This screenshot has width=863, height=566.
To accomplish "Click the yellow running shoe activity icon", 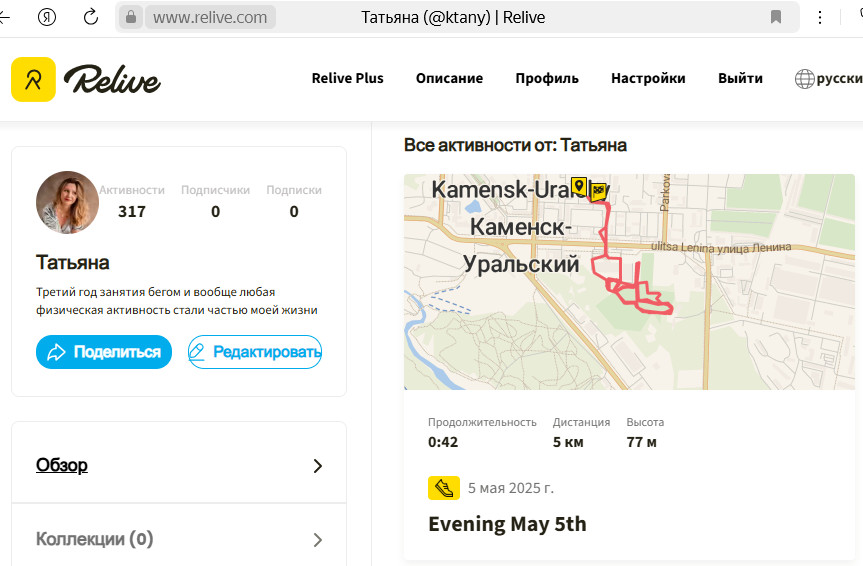I will coord(444,488).
